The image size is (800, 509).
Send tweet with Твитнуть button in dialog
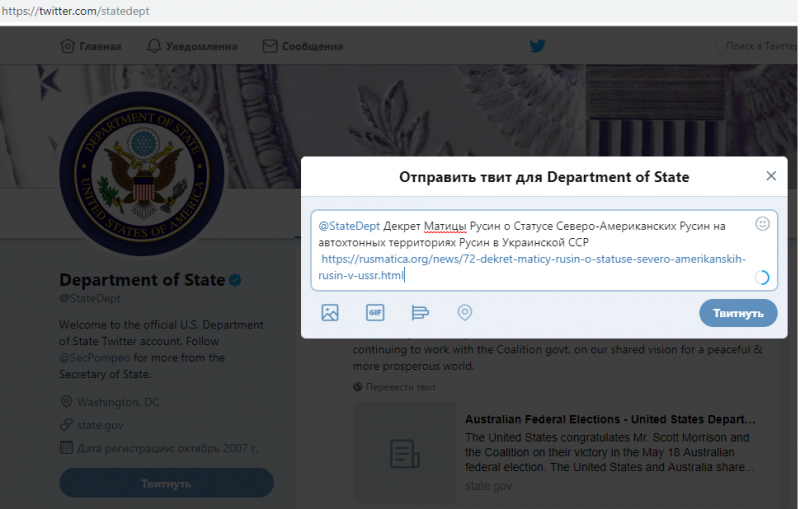(x=738, y=313)
